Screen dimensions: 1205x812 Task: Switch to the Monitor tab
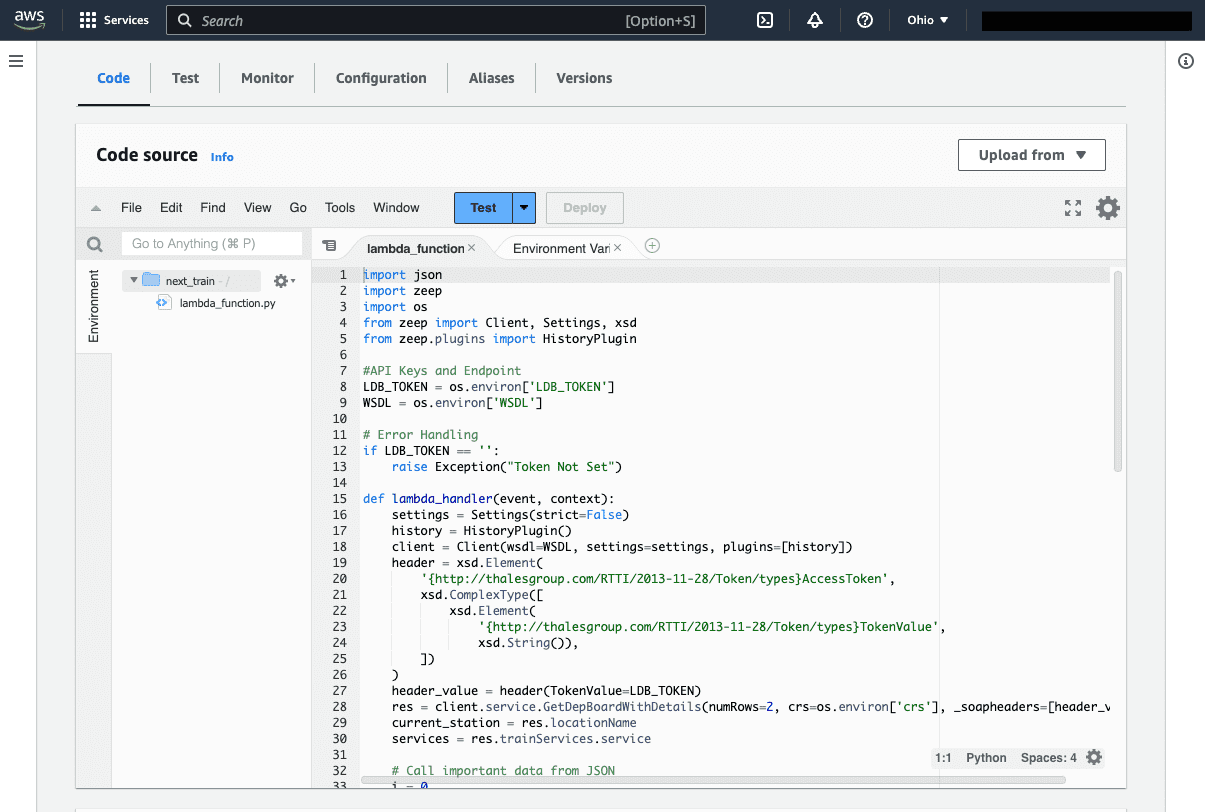(x=267, y=78)
